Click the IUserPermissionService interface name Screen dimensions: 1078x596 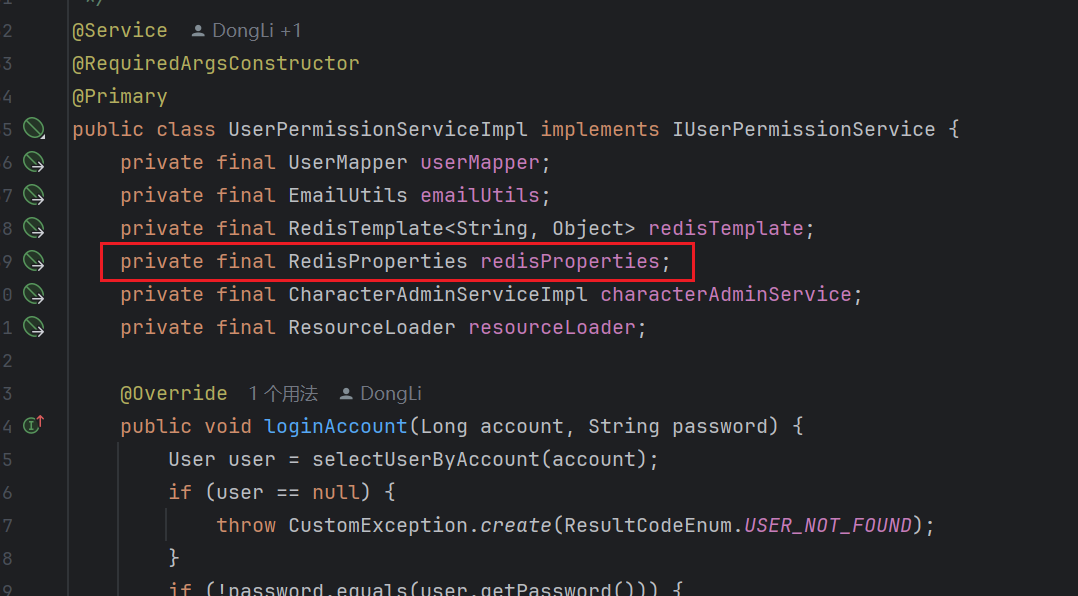point(803,129)
